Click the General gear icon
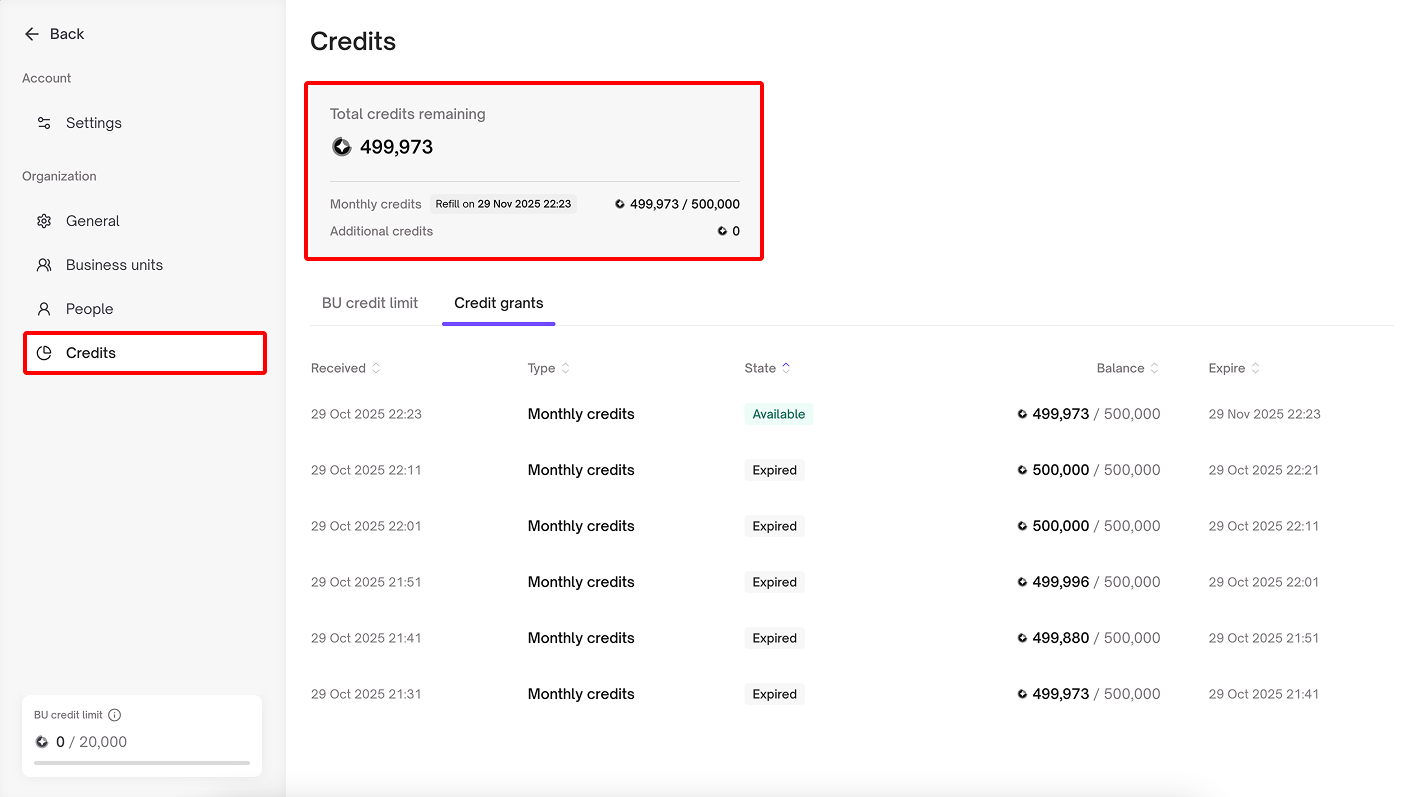 point(44,221)
